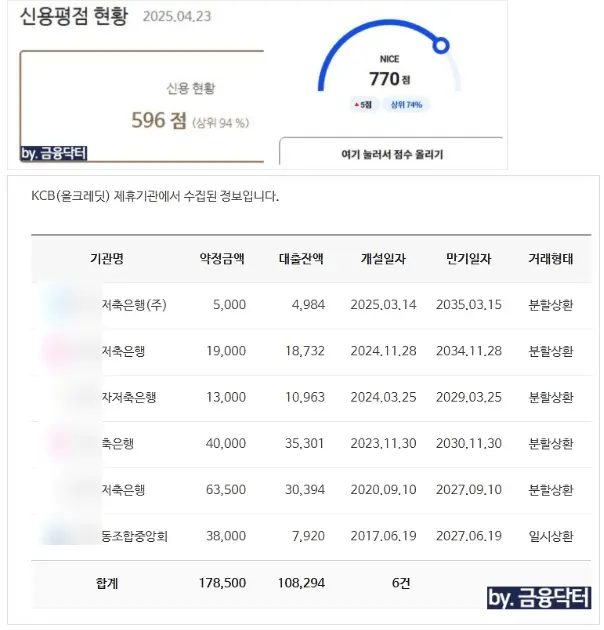The height and width of the screenshot is (630, 604).
Task: Select the 대출잔액 column header
Action: (x=300, y=259)
